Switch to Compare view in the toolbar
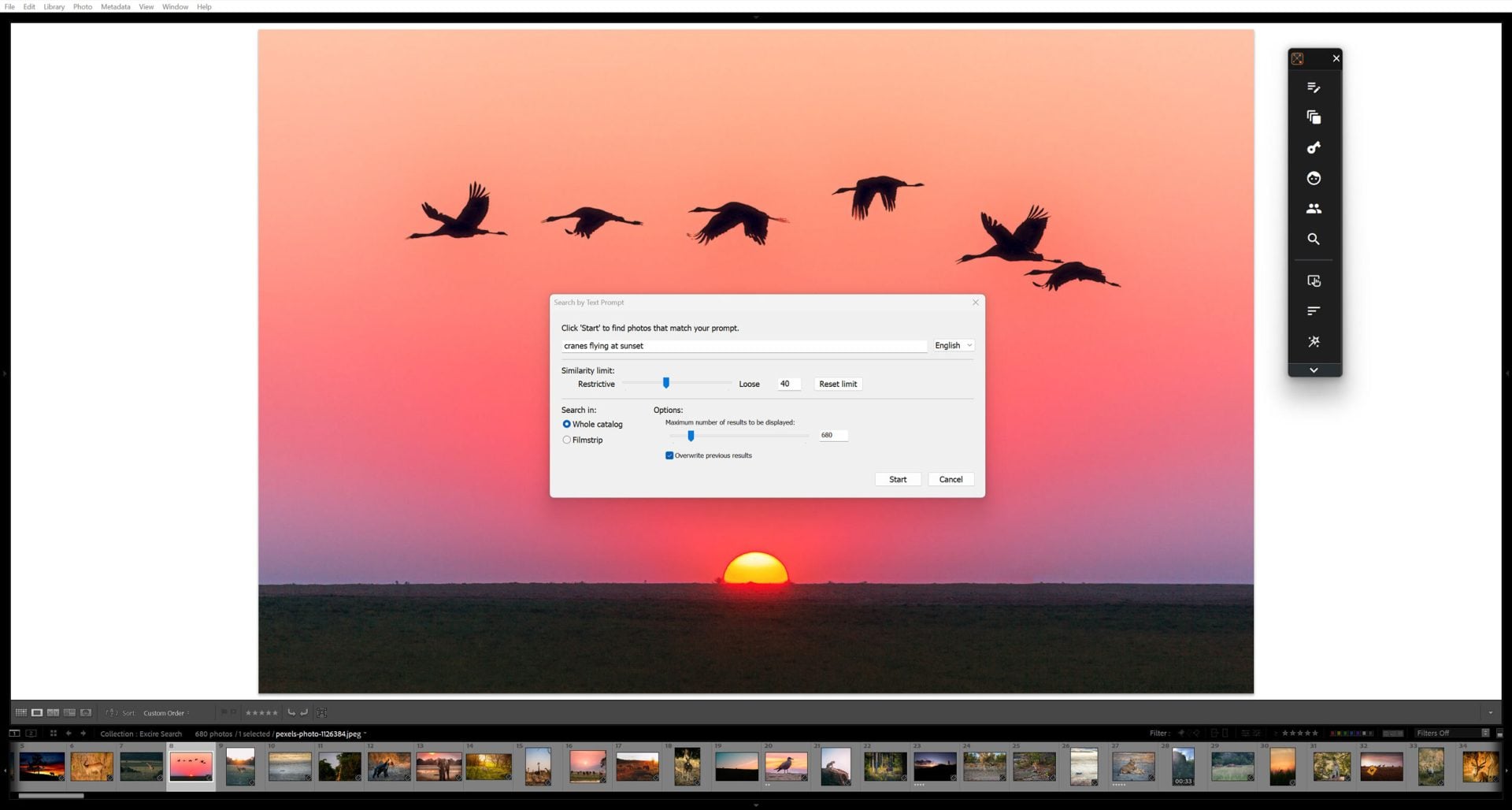1512x810 pixels. pos(53,712)
